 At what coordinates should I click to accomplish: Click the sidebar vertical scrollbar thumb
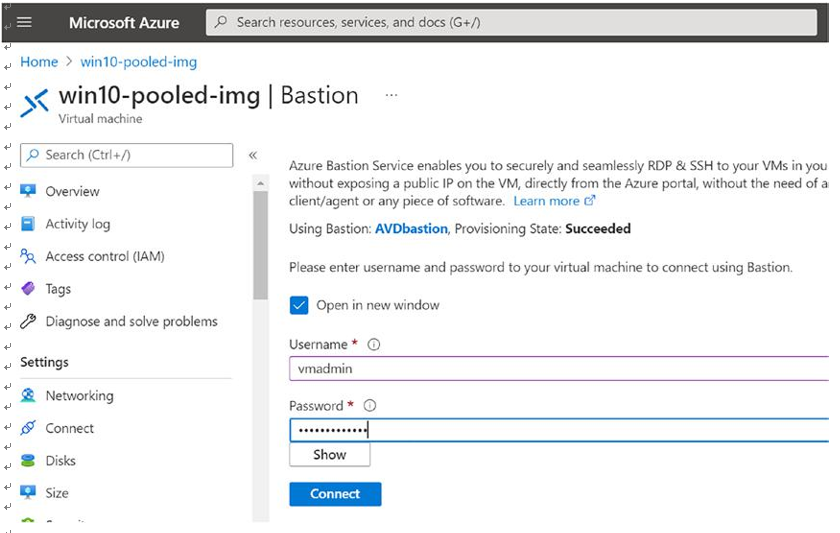[x=260, y=245]
